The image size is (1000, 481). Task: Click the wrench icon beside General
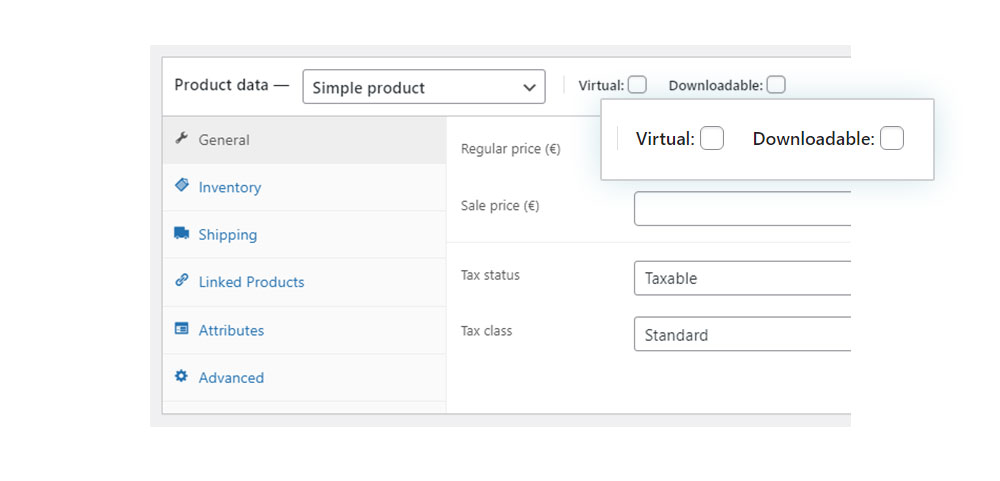coord(182,138)
